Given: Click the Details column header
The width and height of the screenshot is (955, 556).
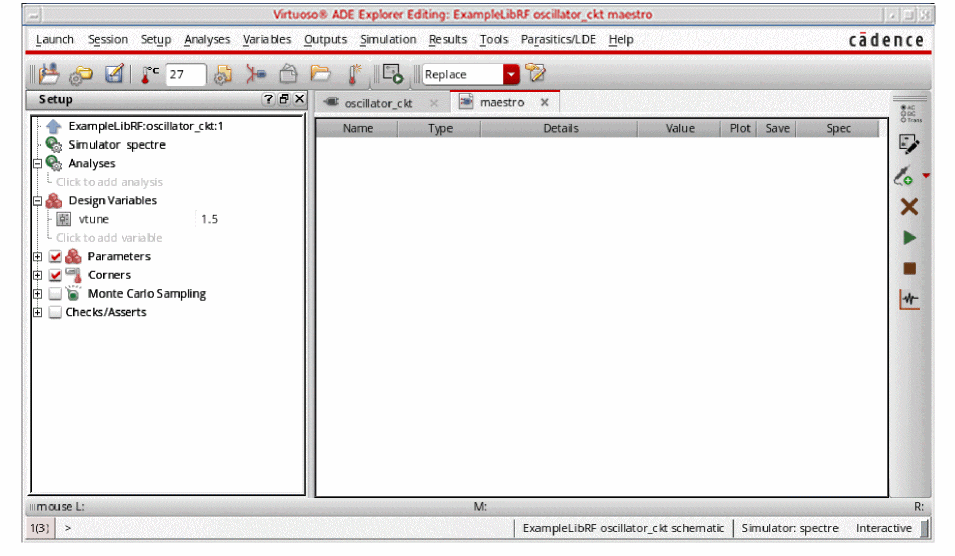Looking at the screenshot, I should (560, 128).
